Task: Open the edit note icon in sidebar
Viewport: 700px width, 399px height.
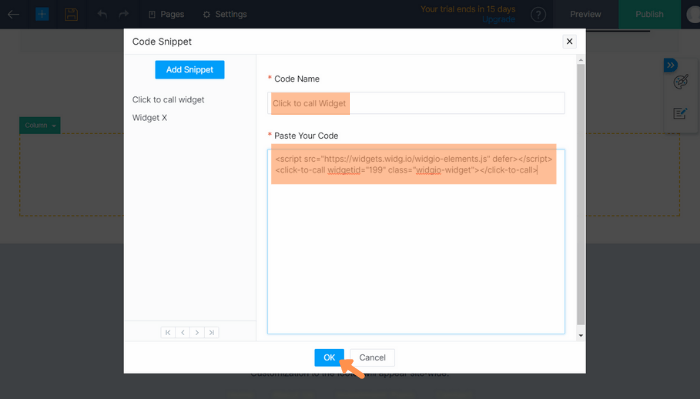Action: pyautogui.click(x=680, y=113)
